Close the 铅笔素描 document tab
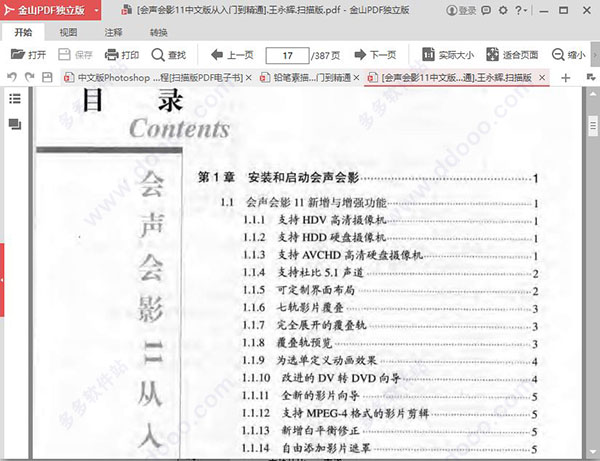This screenshot has height=461, width=600. tap(356, 78)
